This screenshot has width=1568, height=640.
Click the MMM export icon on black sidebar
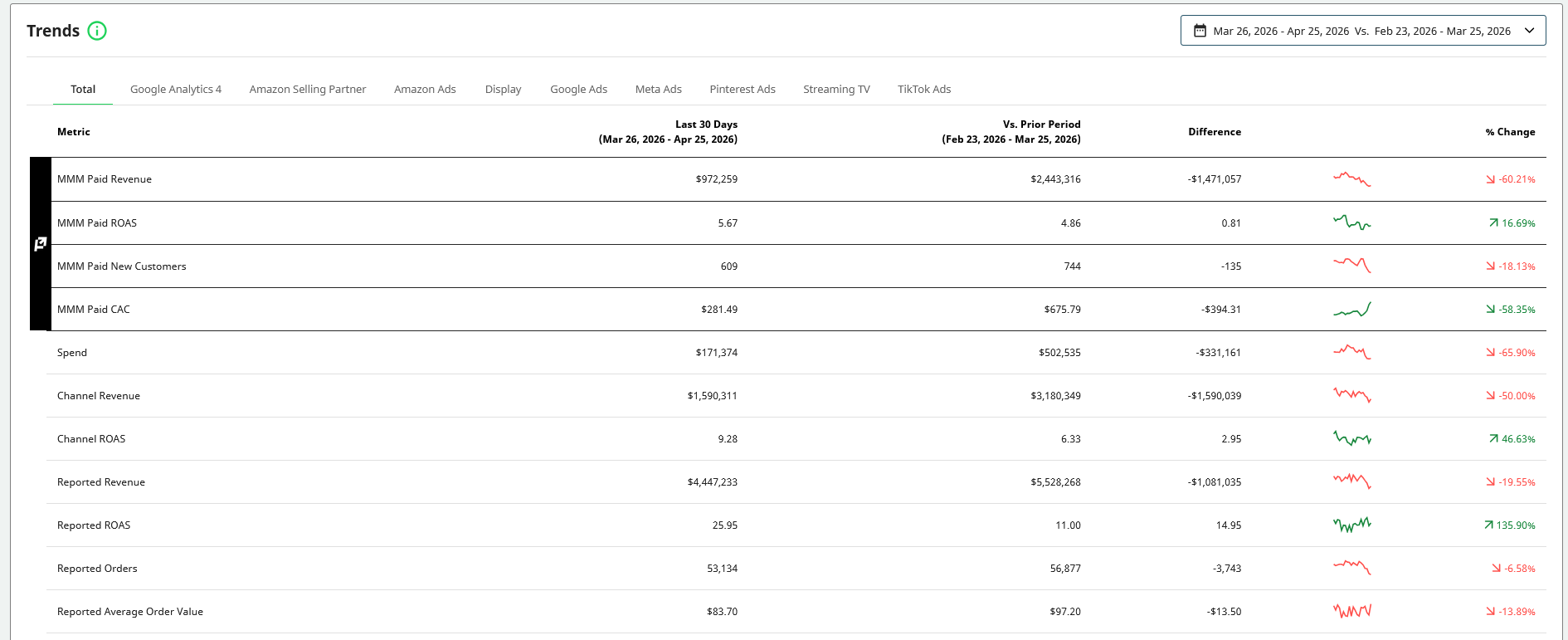pyautogui.click(x=40, y=244)
